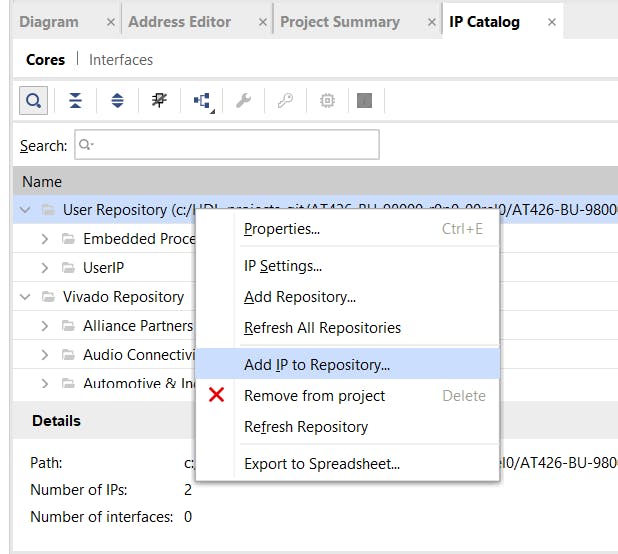Choose Refresh All Repositories menu entry
618x554 pixels.
coord(347,328)
